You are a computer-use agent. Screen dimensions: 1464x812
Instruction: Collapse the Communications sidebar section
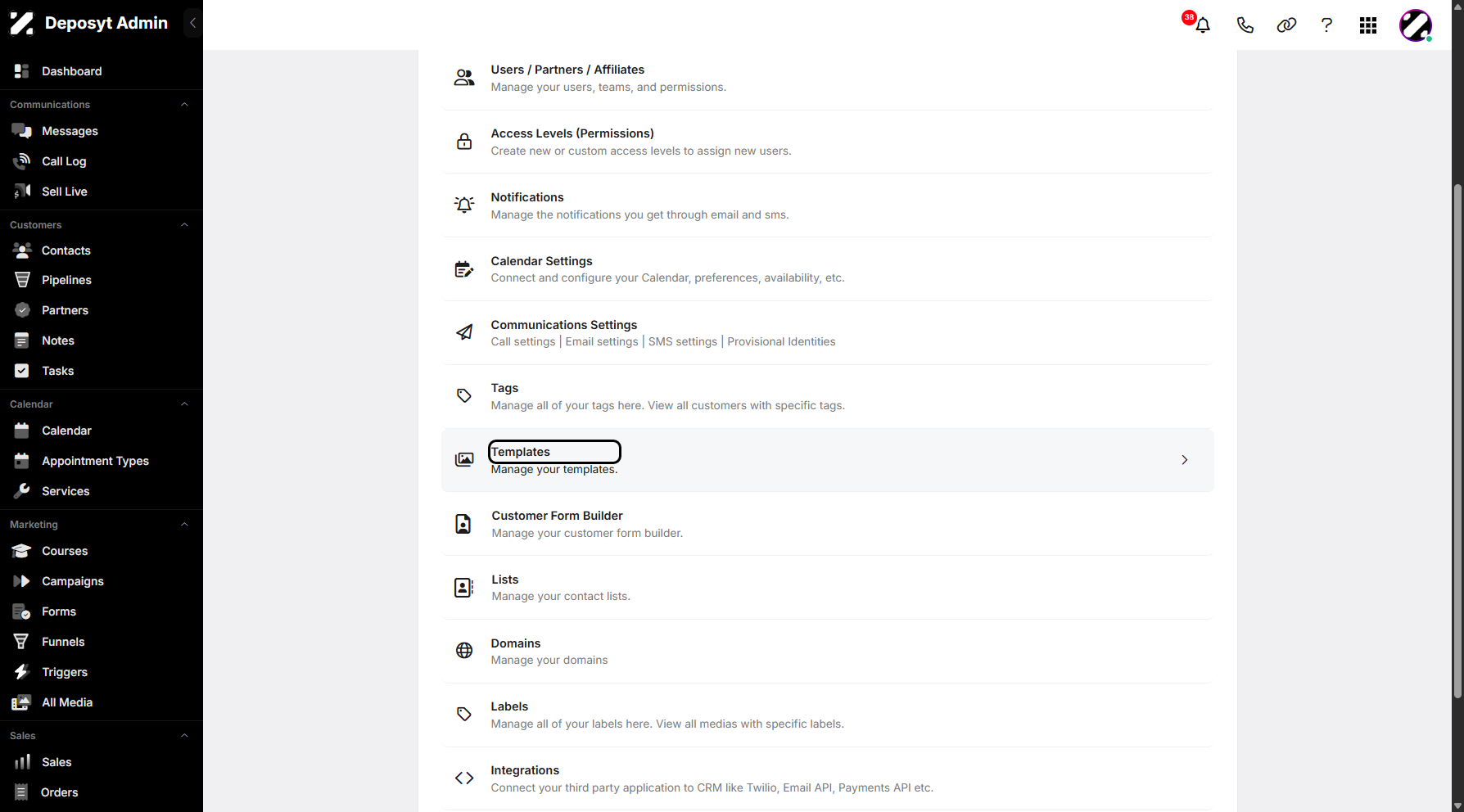coord(184,105)
